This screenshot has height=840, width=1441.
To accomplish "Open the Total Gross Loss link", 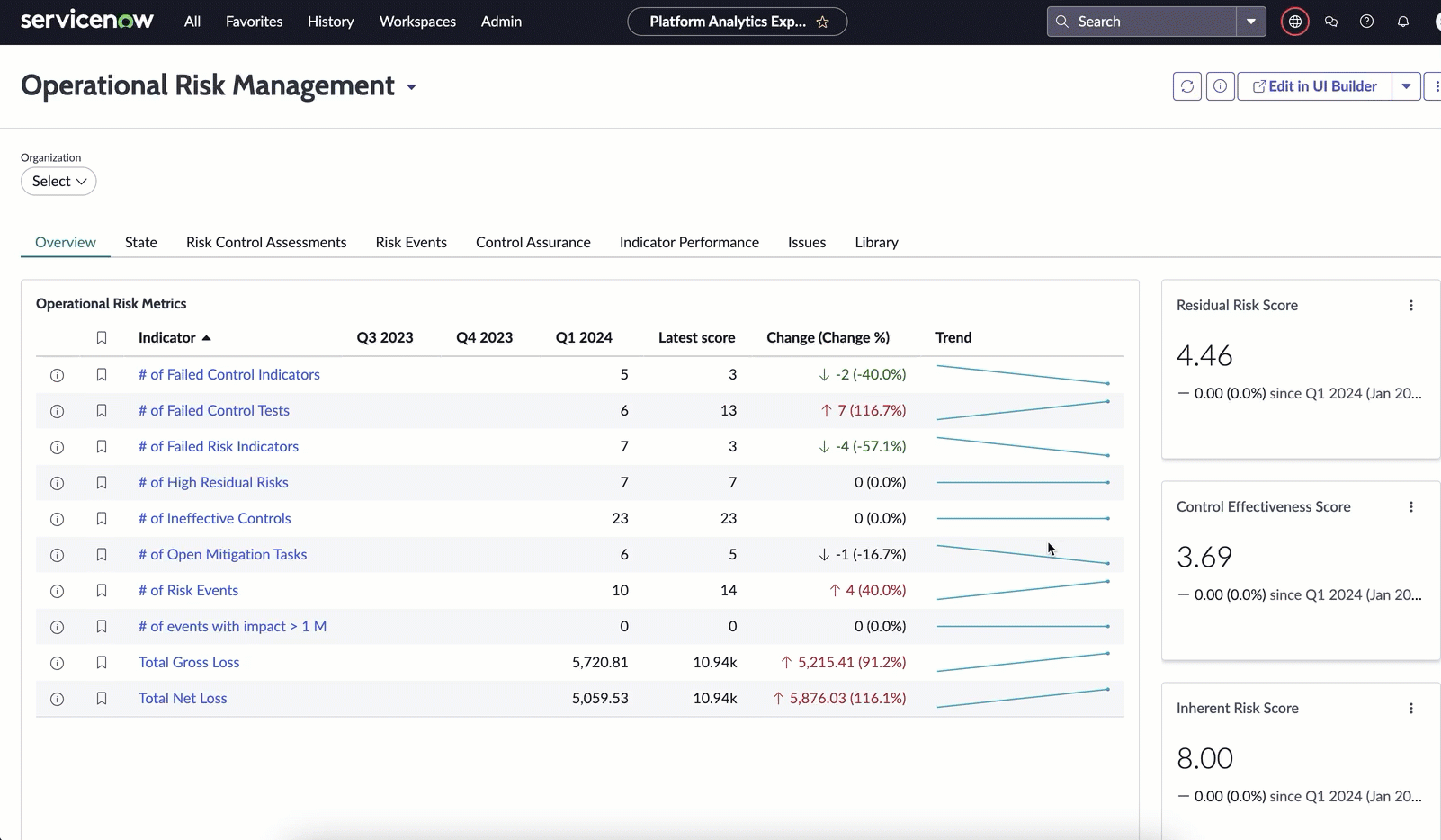I will point(189,662).
